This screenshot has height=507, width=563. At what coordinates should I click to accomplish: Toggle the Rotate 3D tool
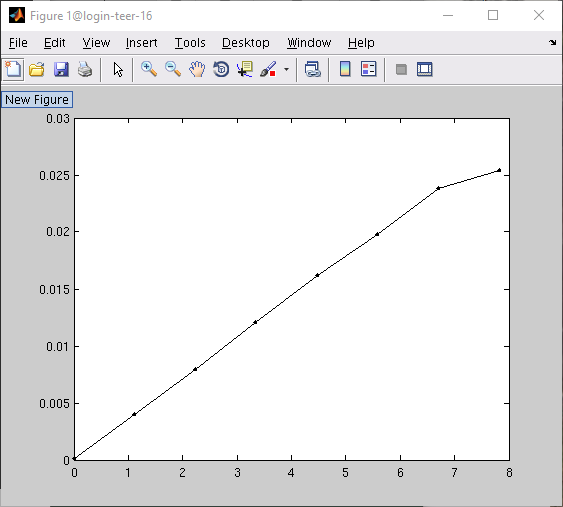click(221, 69)
